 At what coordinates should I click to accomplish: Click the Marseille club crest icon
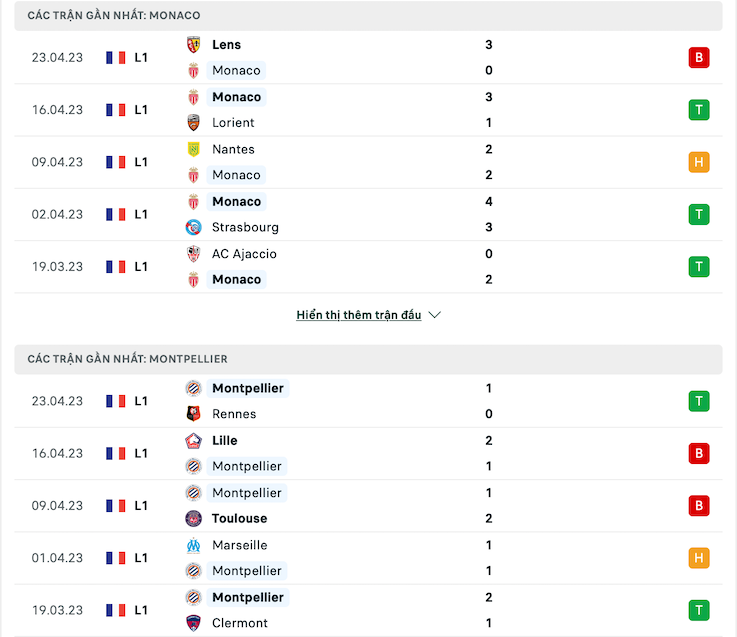[193, 545]
